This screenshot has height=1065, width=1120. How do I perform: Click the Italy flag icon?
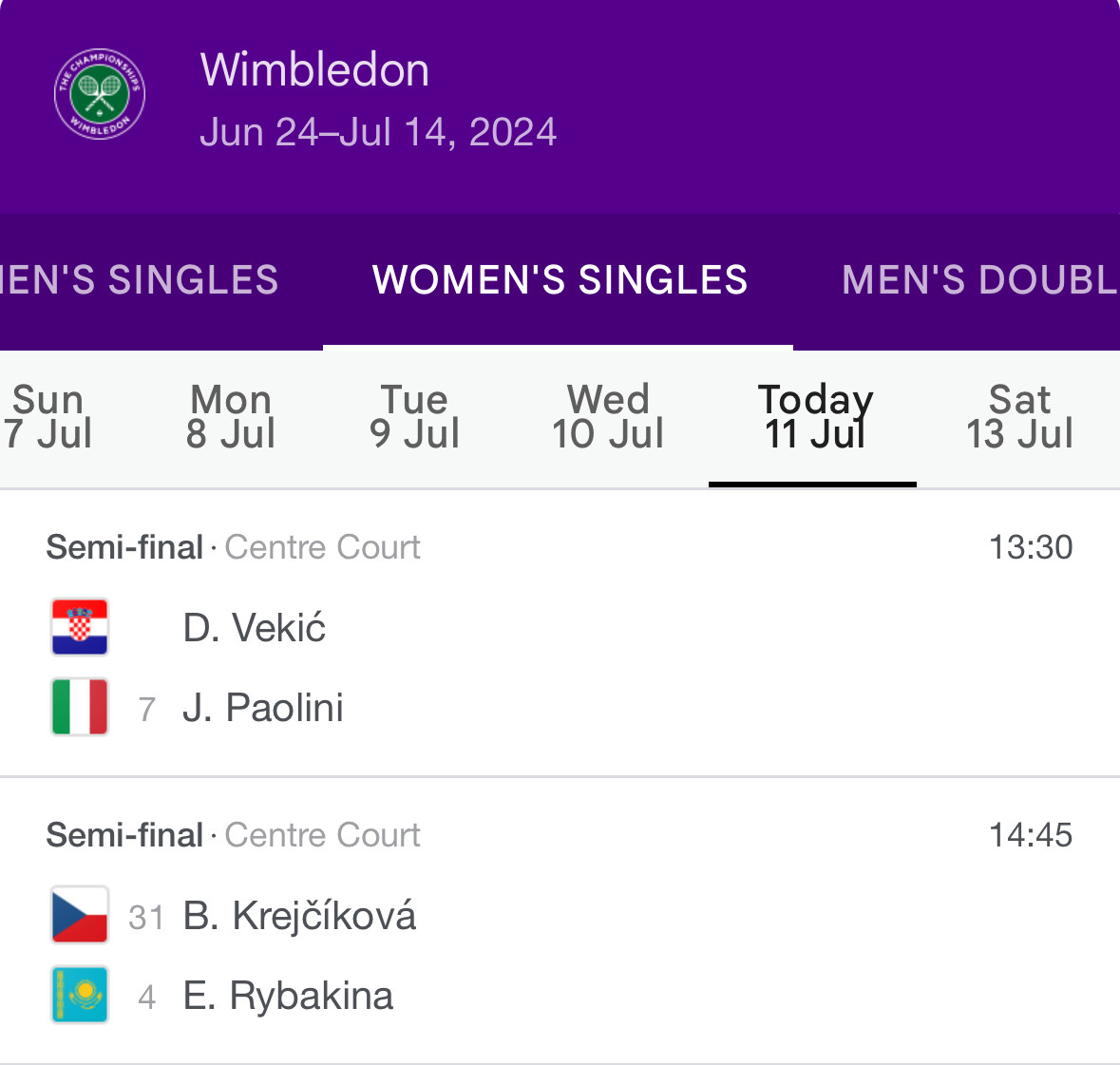(80, 707)
